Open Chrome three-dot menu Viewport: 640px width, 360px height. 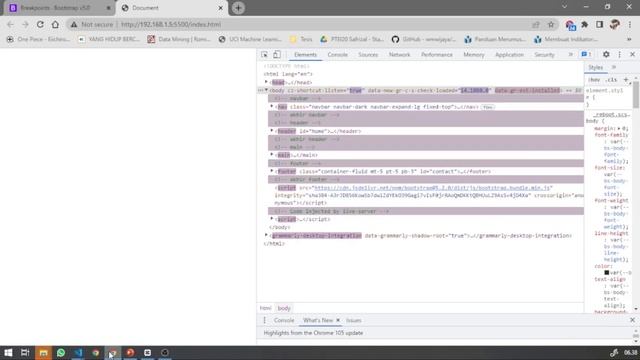630,24
